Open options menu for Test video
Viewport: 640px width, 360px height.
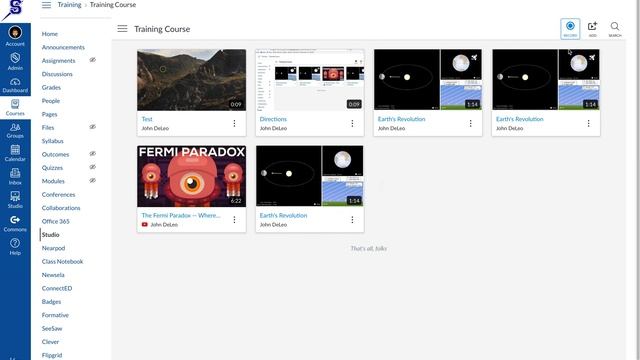[x=234, y=123]
